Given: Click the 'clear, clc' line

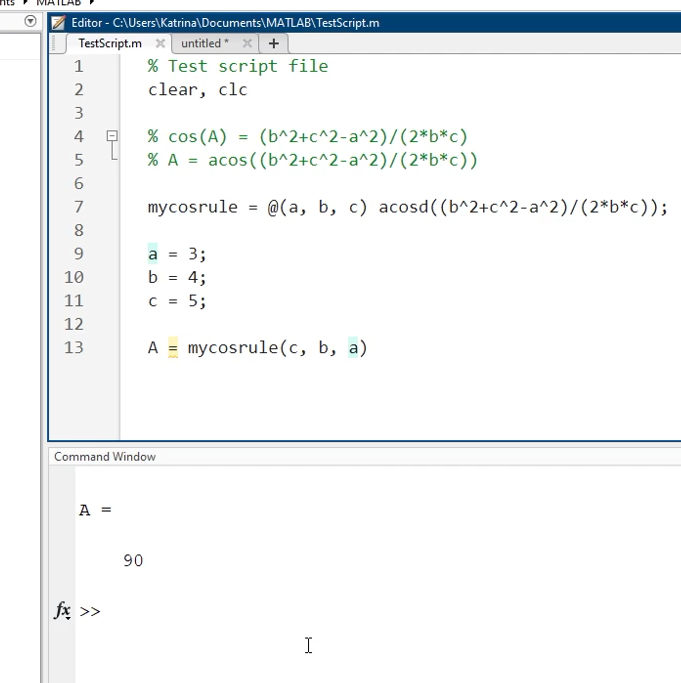Looking at the screenshot, I should pos(197,90).
